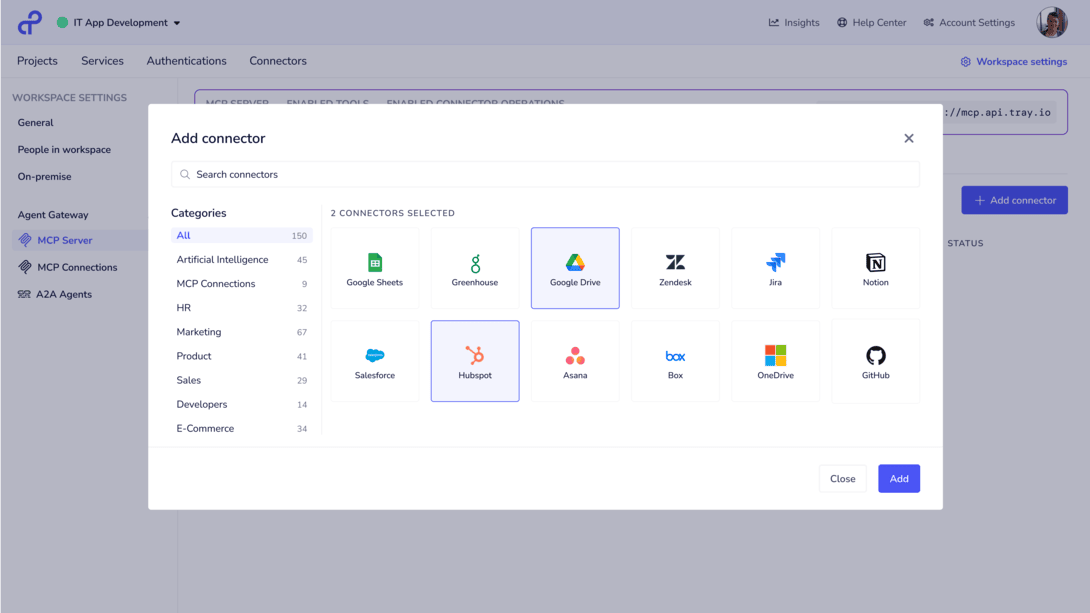Go to the Connectors tab
This screenshot has height=613, width=1090.
(x=278, y=61)
